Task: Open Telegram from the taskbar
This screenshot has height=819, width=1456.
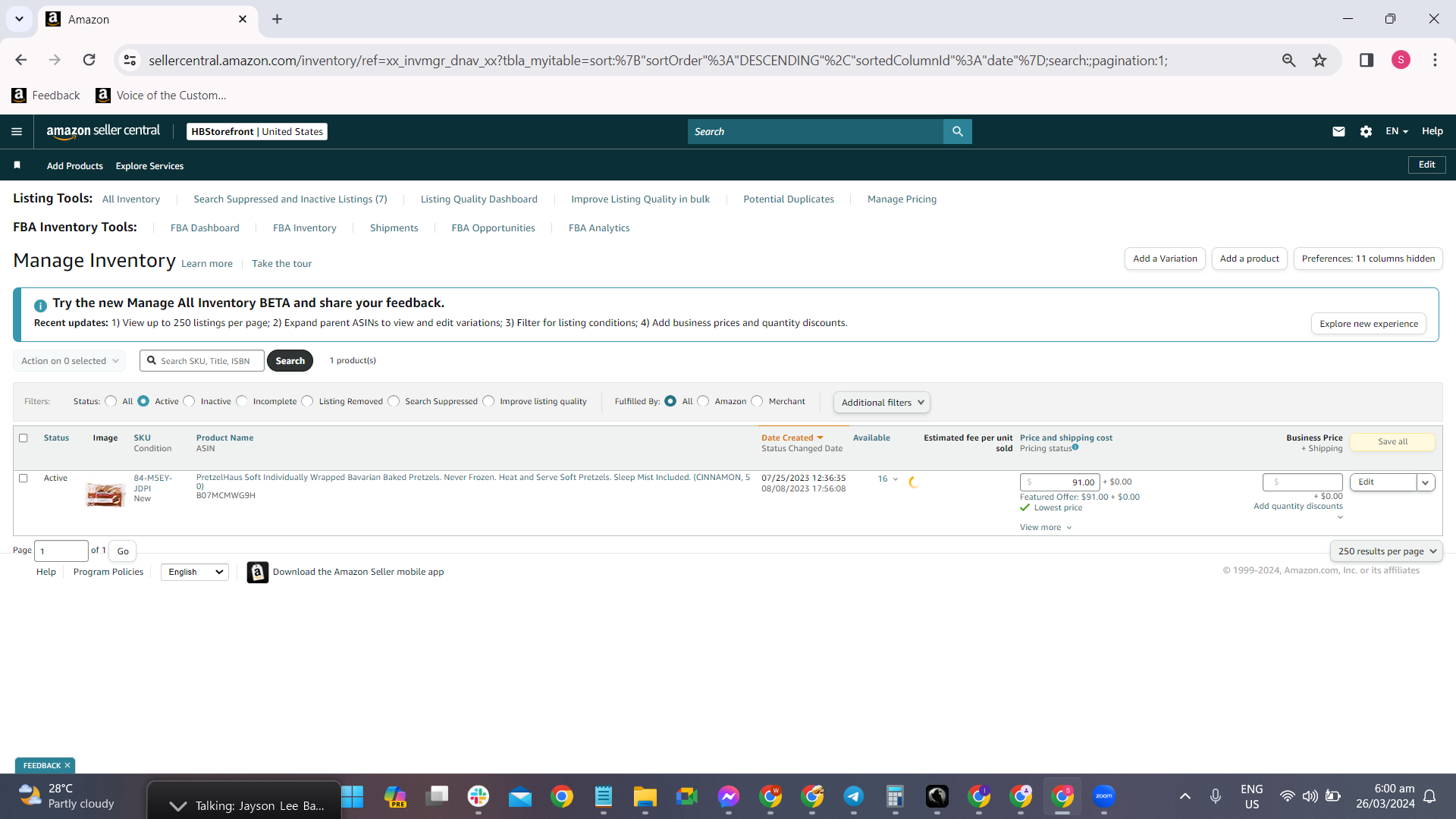Action: [853, 796]
